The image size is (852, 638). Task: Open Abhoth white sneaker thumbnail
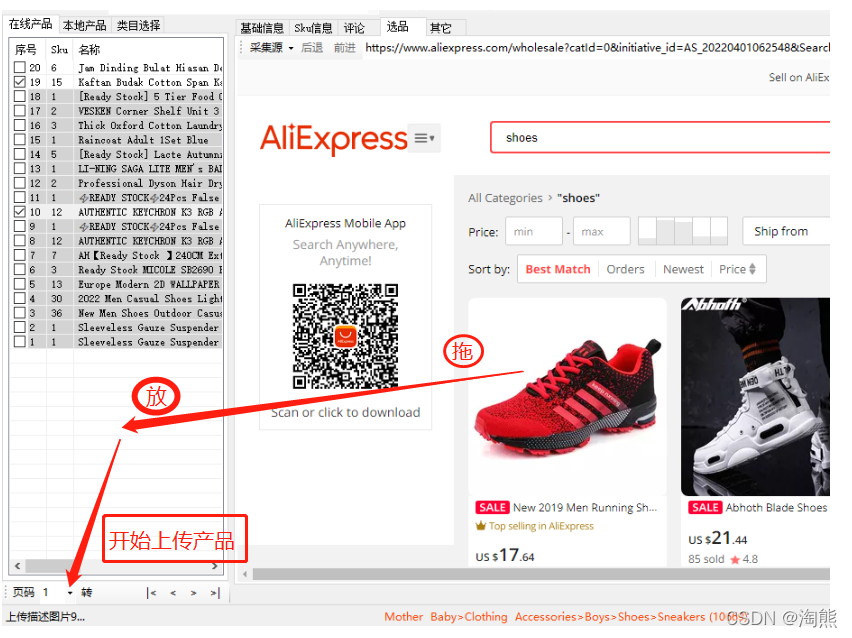tap(755, 397)
